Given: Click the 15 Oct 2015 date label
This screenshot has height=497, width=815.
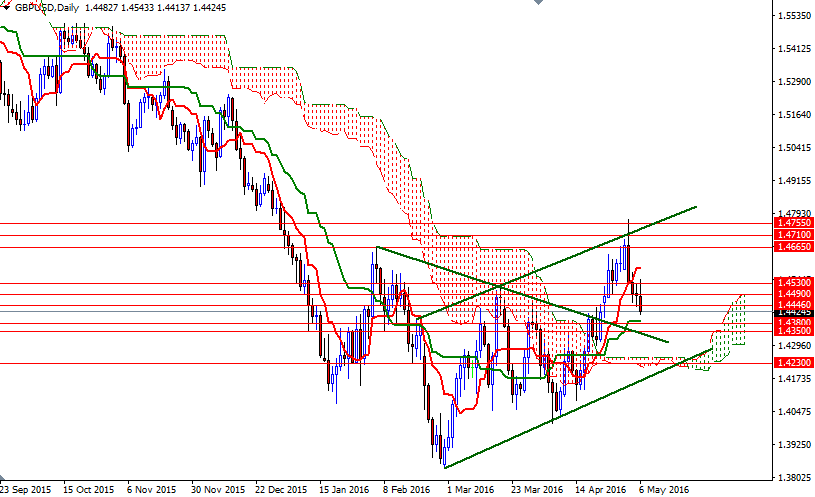Looking at the screenshot, I should [89, 490].
